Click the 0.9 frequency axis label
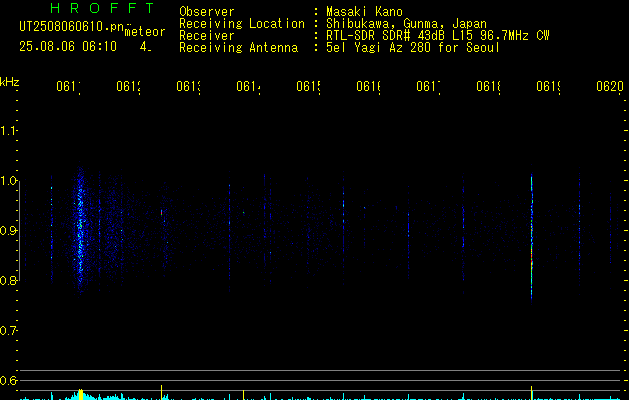Viewport: 629px width, 400px height. tap(8, 231)
